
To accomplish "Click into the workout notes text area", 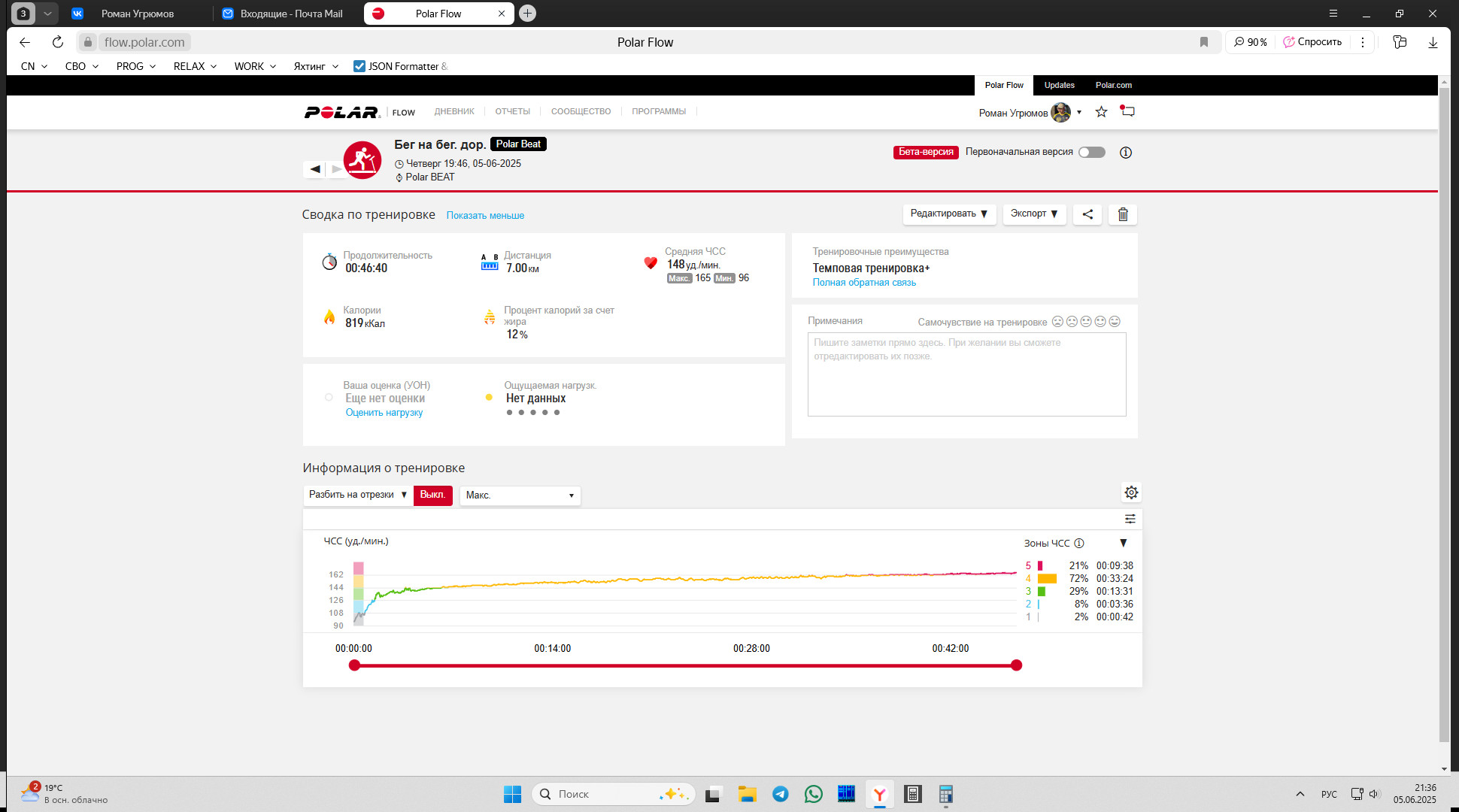I will coord(967,374).
